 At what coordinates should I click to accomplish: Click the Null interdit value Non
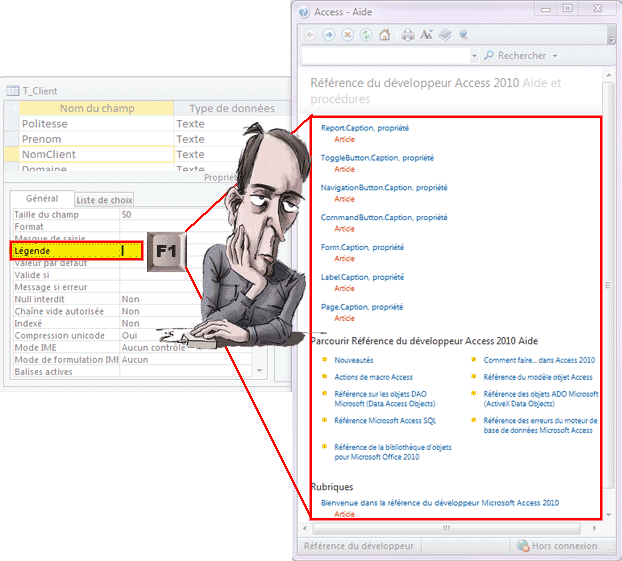coord(131,299)
